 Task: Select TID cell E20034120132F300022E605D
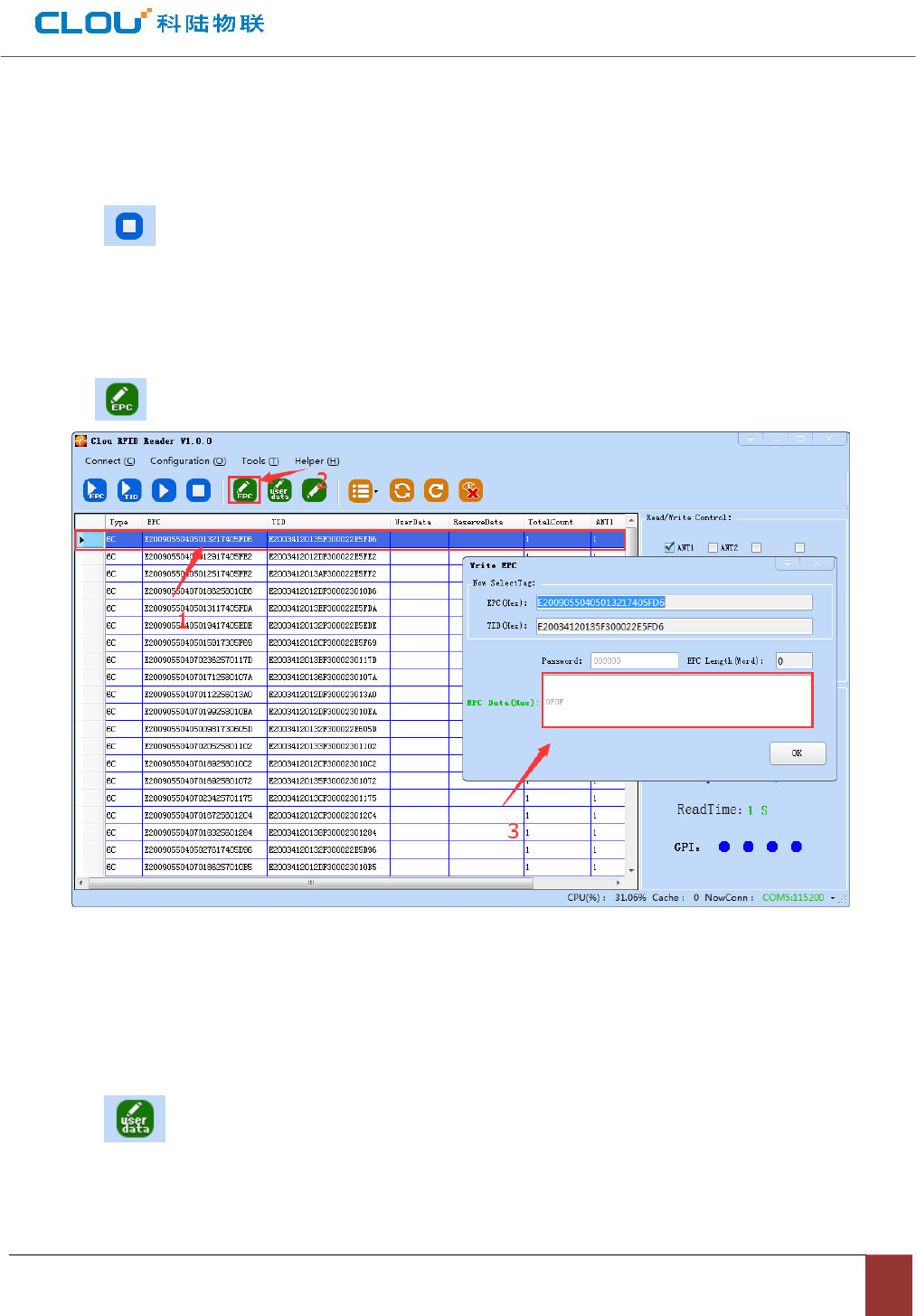point(329,729)
